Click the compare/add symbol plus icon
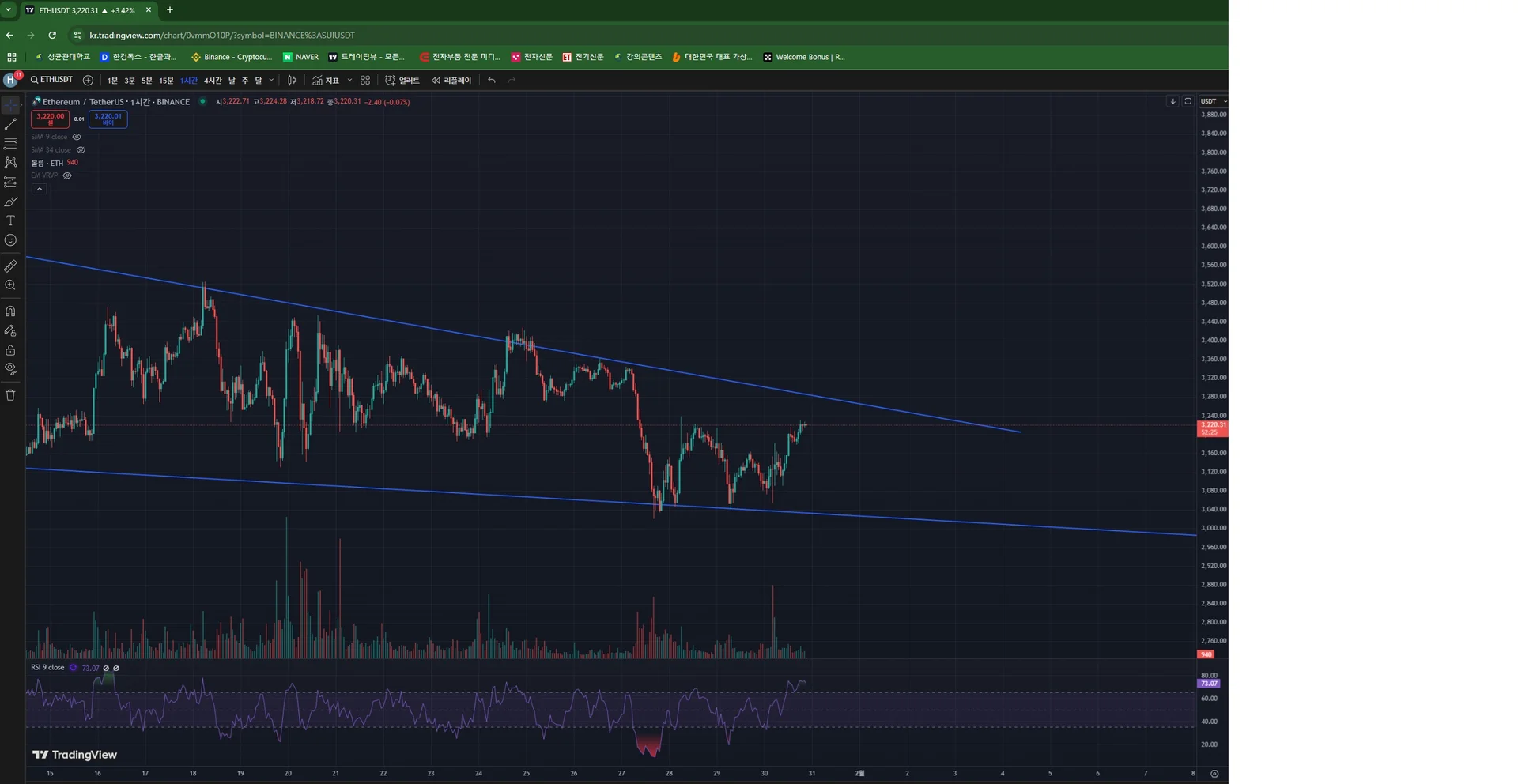 coord(88,80)
